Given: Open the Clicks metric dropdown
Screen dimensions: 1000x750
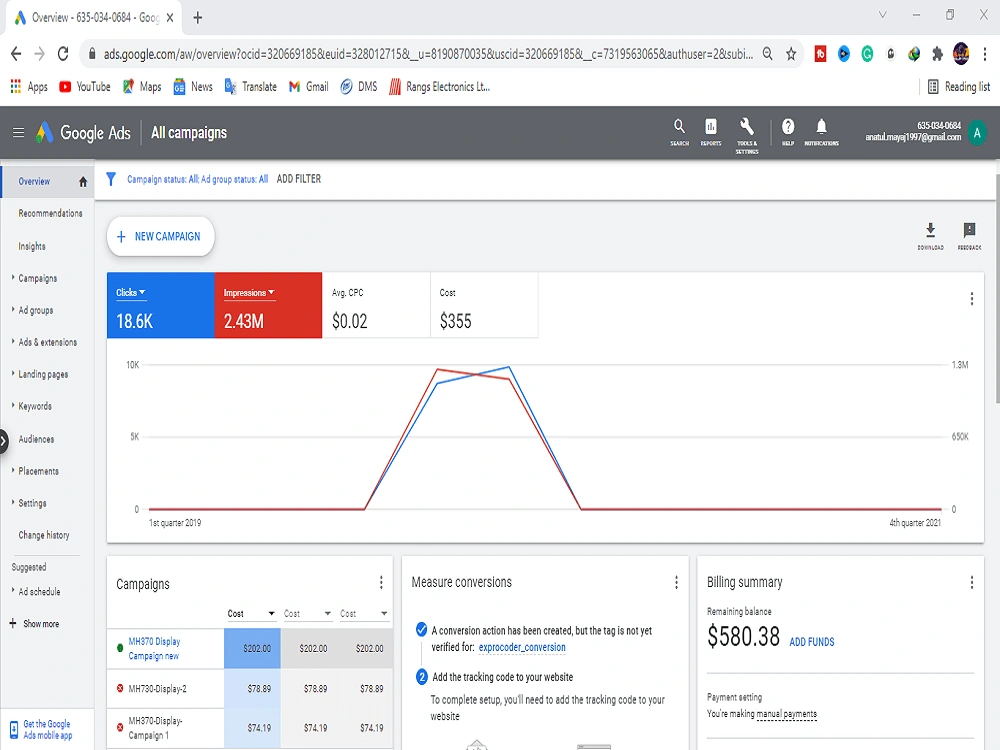Looking at the screenshot, I should (x=131, y=293).
